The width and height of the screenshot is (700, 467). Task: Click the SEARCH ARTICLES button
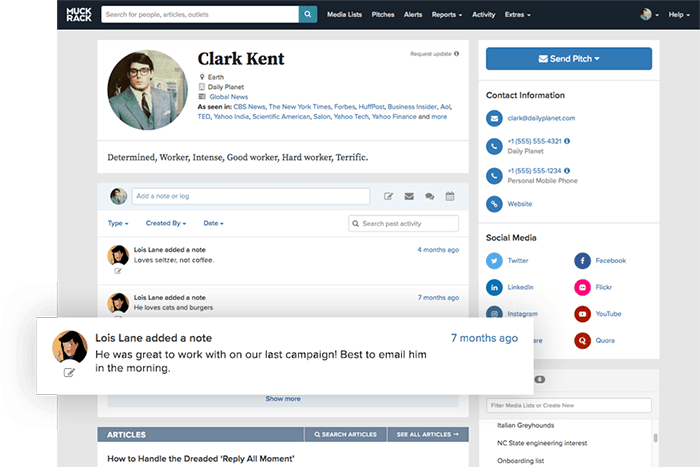pos(346,434)
